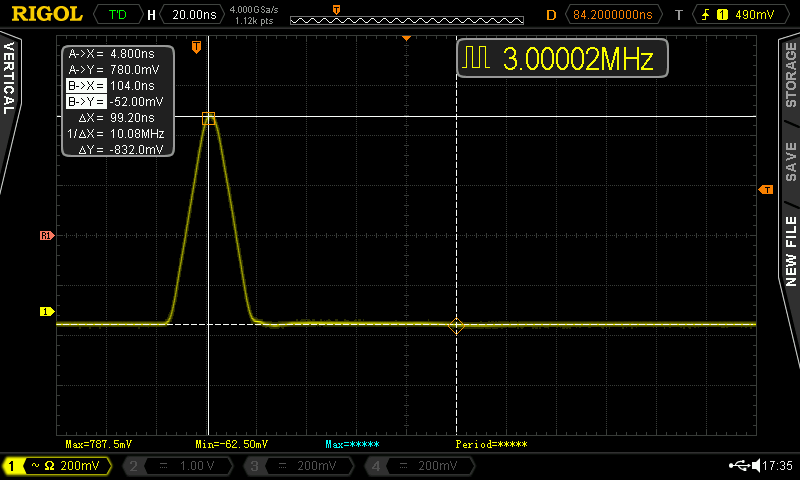Screen dimensions: 800x480
Task: Select the orange cursor A marker on peak
Action: [x=208, y=119]
